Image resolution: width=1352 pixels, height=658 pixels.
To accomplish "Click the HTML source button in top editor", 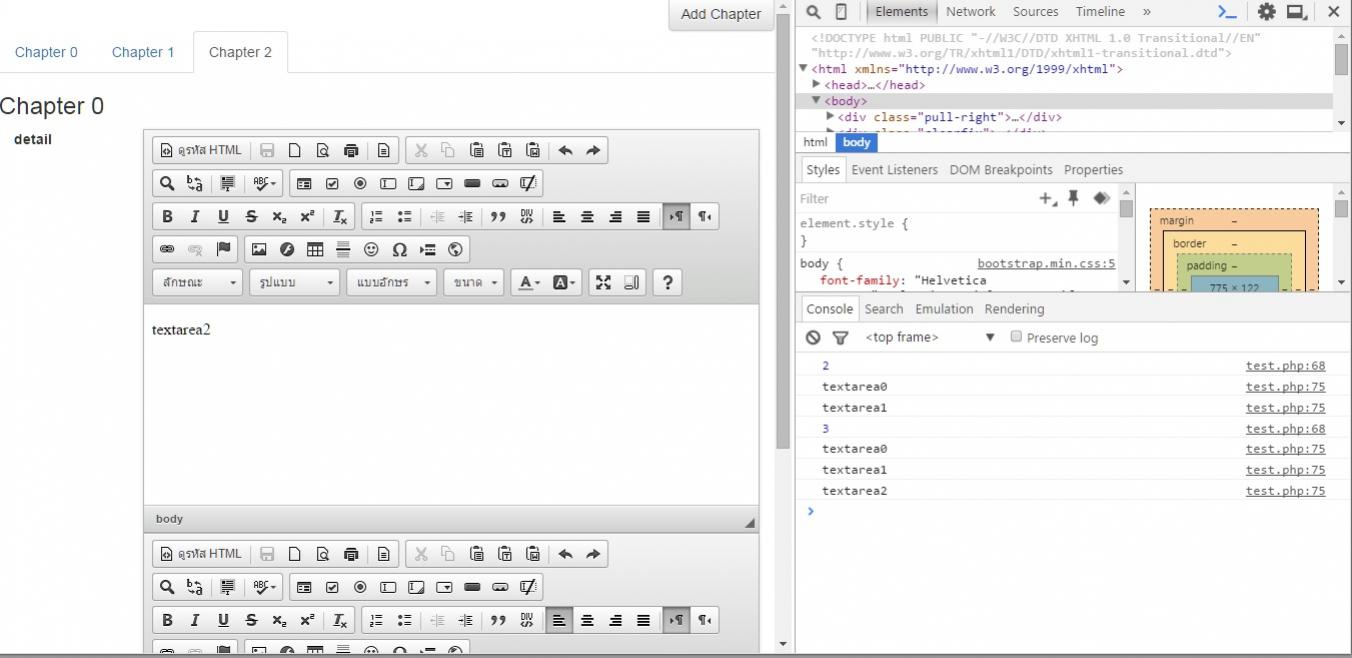I will (201, 150).
